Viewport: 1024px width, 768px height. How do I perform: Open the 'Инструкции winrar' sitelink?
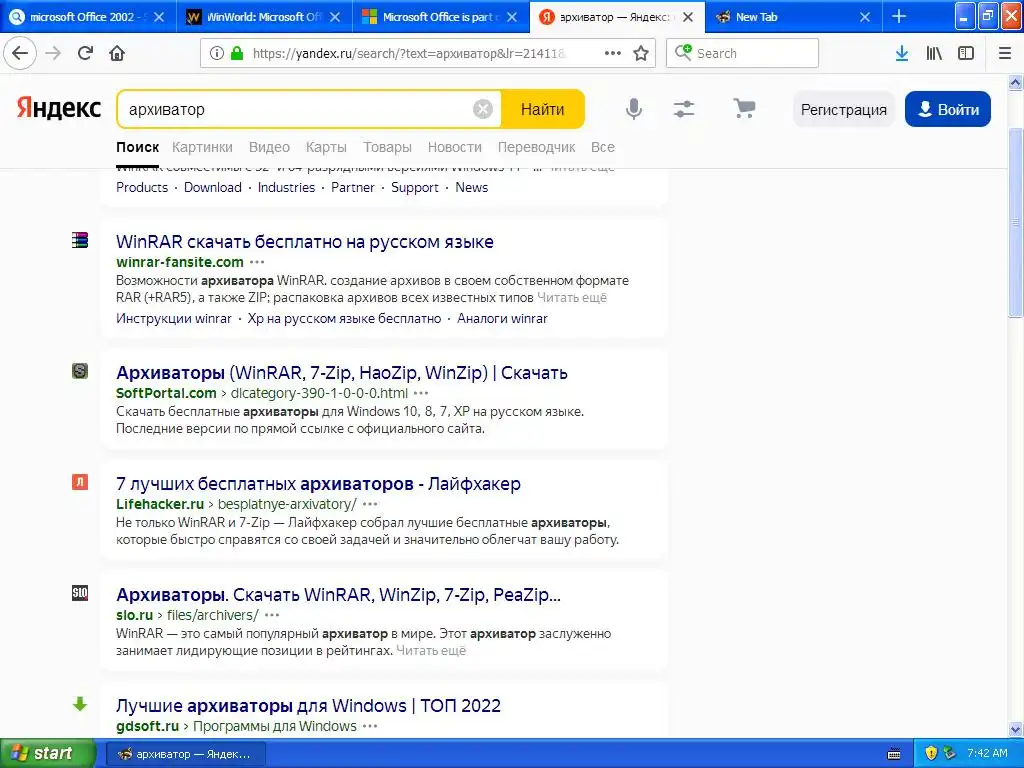174,319
